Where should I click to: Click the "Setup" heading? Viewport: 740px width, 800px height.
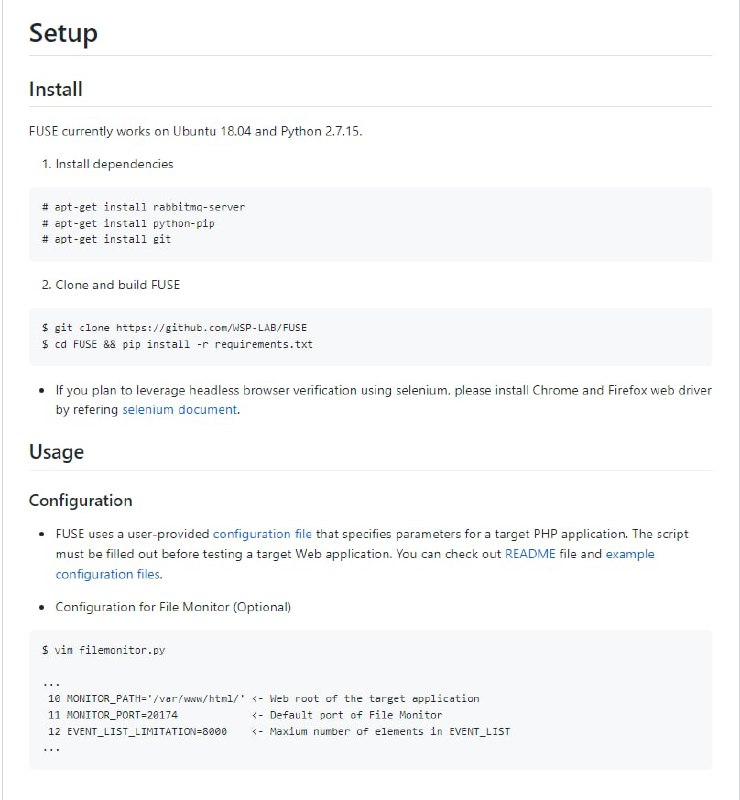pyautogui.click(x=63, y=33)
